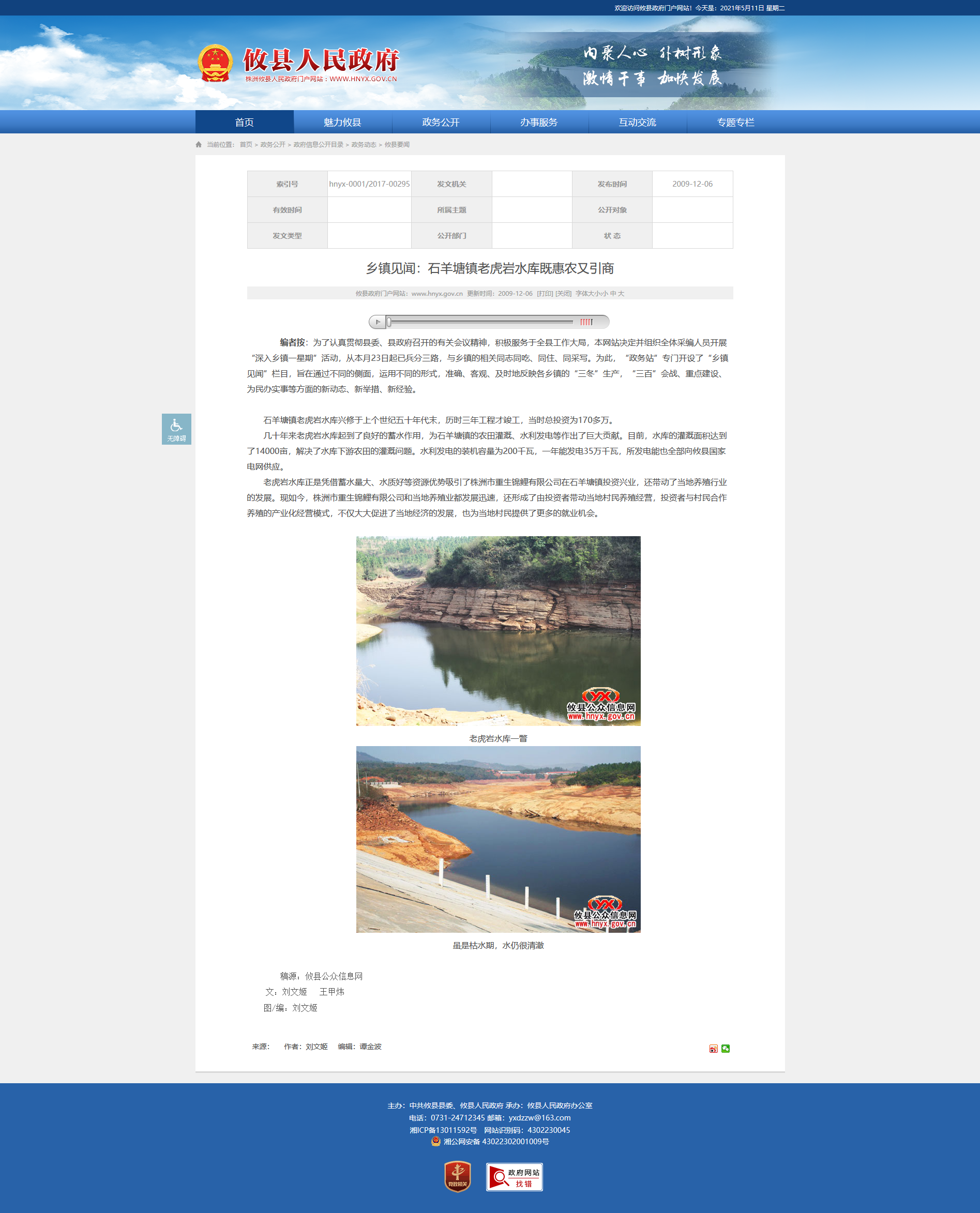This screenshot has width=980, height=1213.
Task: Click the 政府网站找错 badge
Action: 514,1176
